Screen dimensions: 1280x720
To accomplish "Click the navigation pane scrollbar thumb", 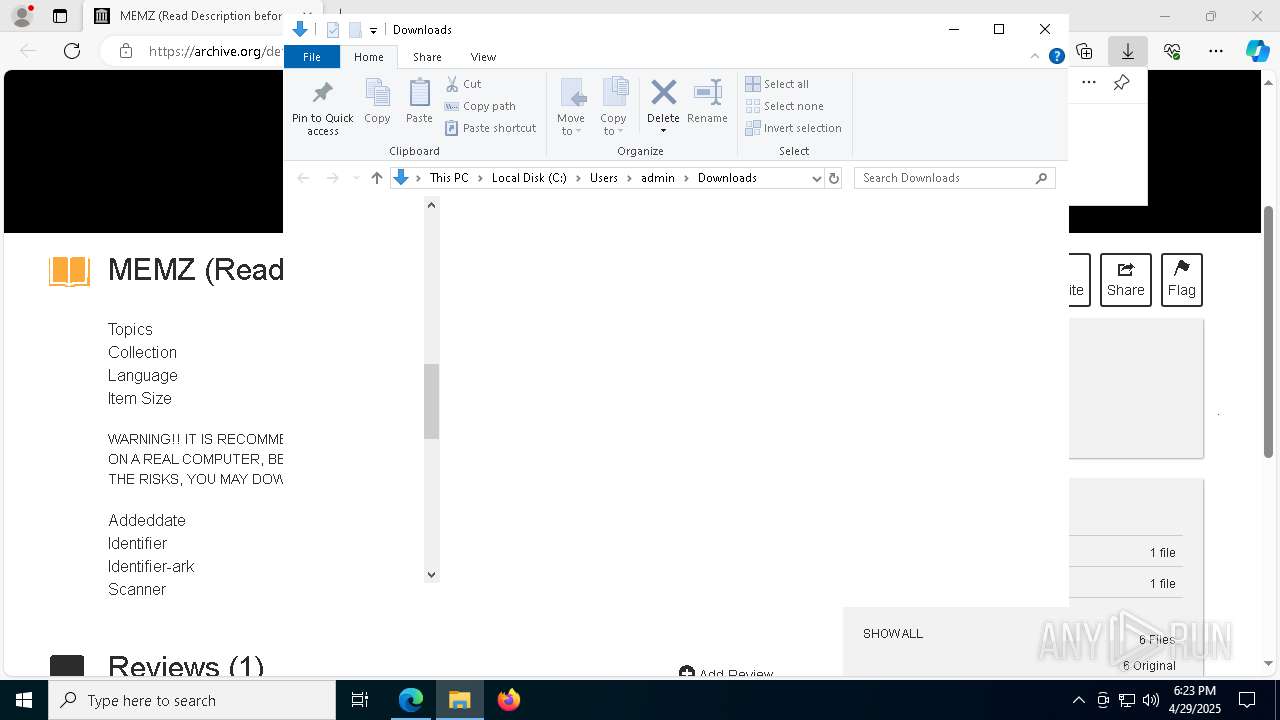I will click(x=432, y=401).
